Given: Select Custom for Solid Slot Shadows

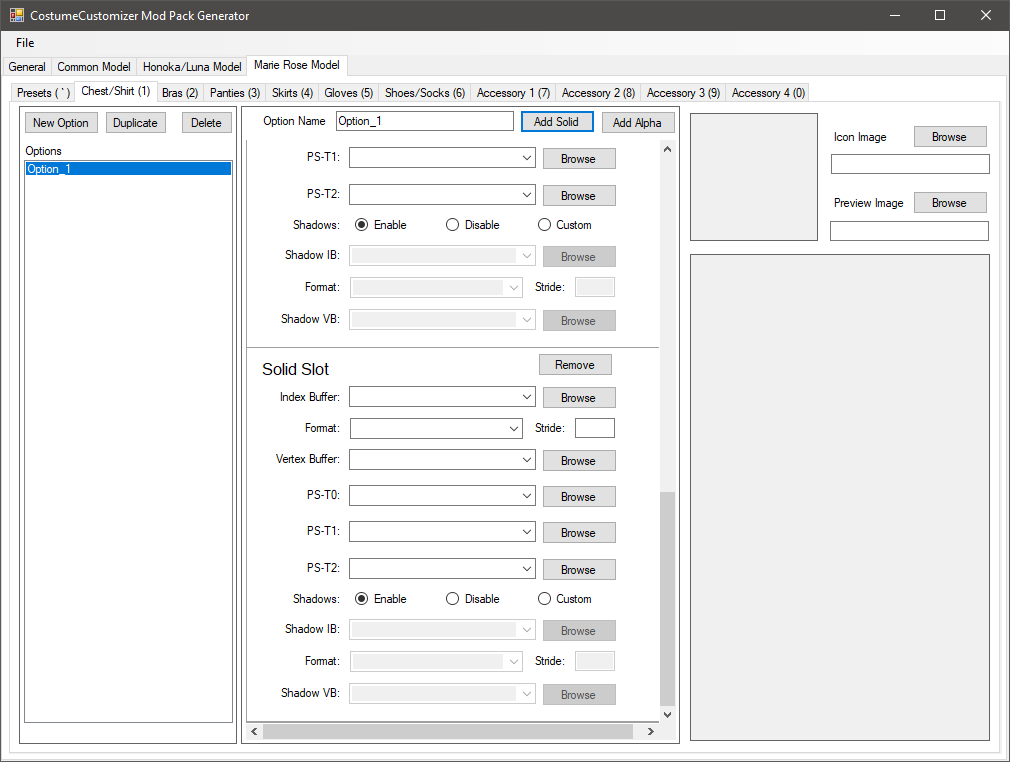Looking at the screenshot, I should (x=564, y=599).
